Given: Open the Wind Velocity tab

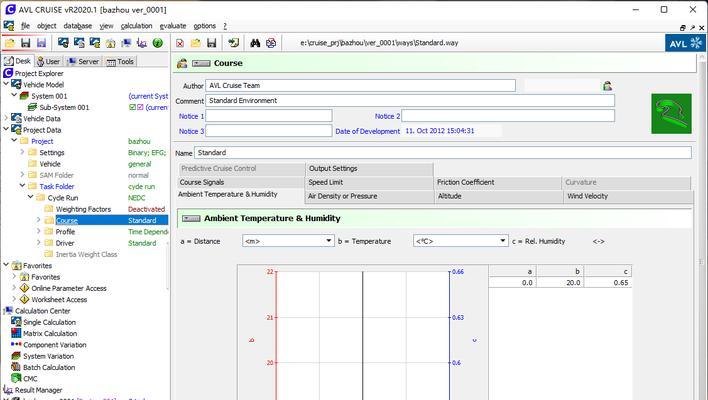Looking at the screenshot, I should click(628, 196).
